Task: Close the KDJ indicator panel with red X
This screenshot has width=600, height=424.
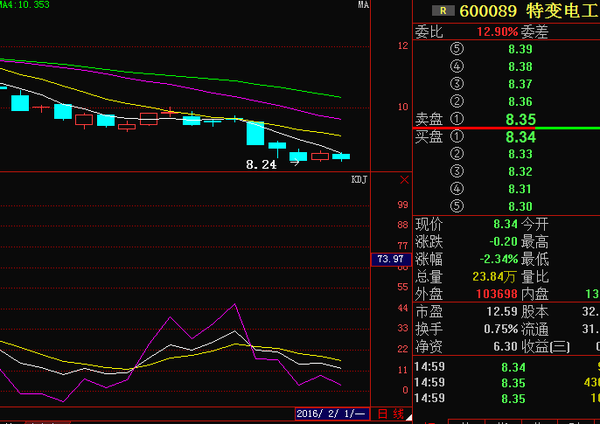Action: 404,180
